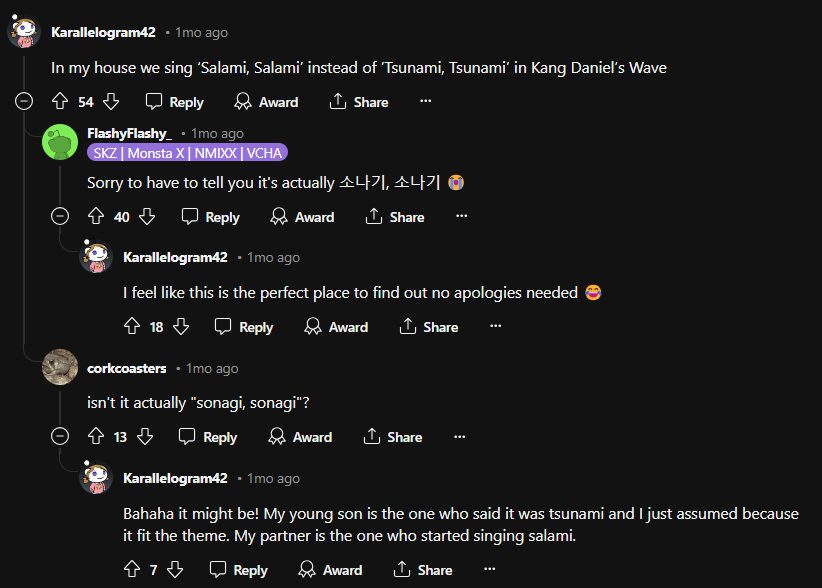Upvote the 'Salami, Salami' top comment
The width and height of the screenshot is (822, 588).
click(x=60, y=101)
